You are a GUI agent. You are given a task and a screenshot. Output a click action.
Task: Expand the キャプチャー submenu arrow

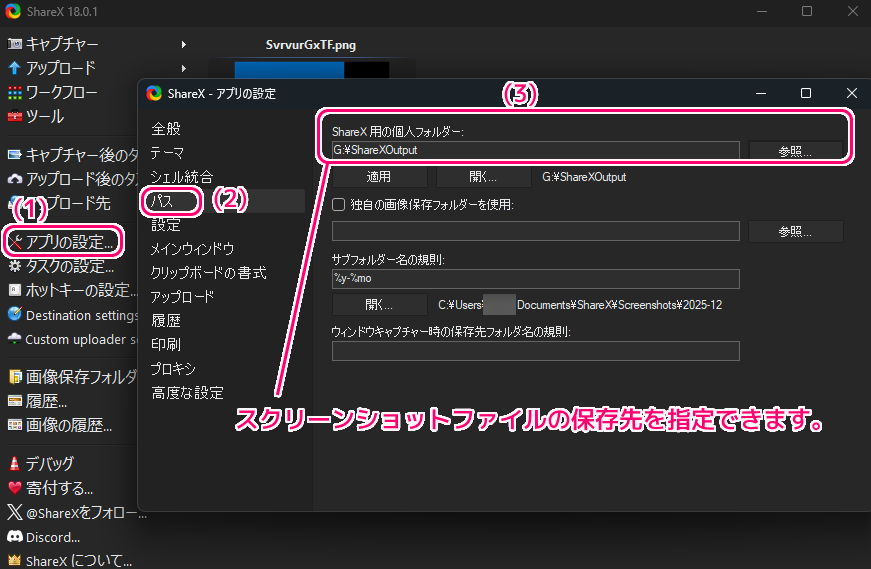click(x=184, y=44)
